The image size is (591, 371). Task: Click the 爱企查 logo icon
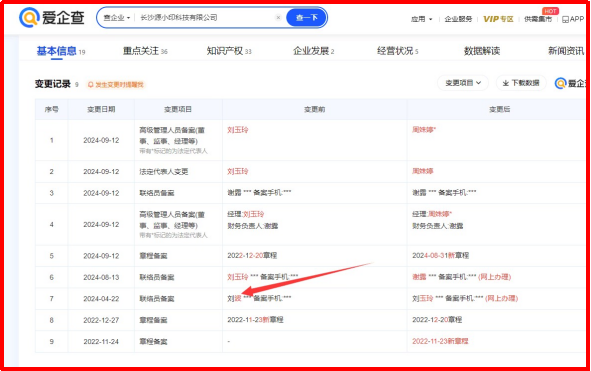pyautogui.click(x=29, y=17)
